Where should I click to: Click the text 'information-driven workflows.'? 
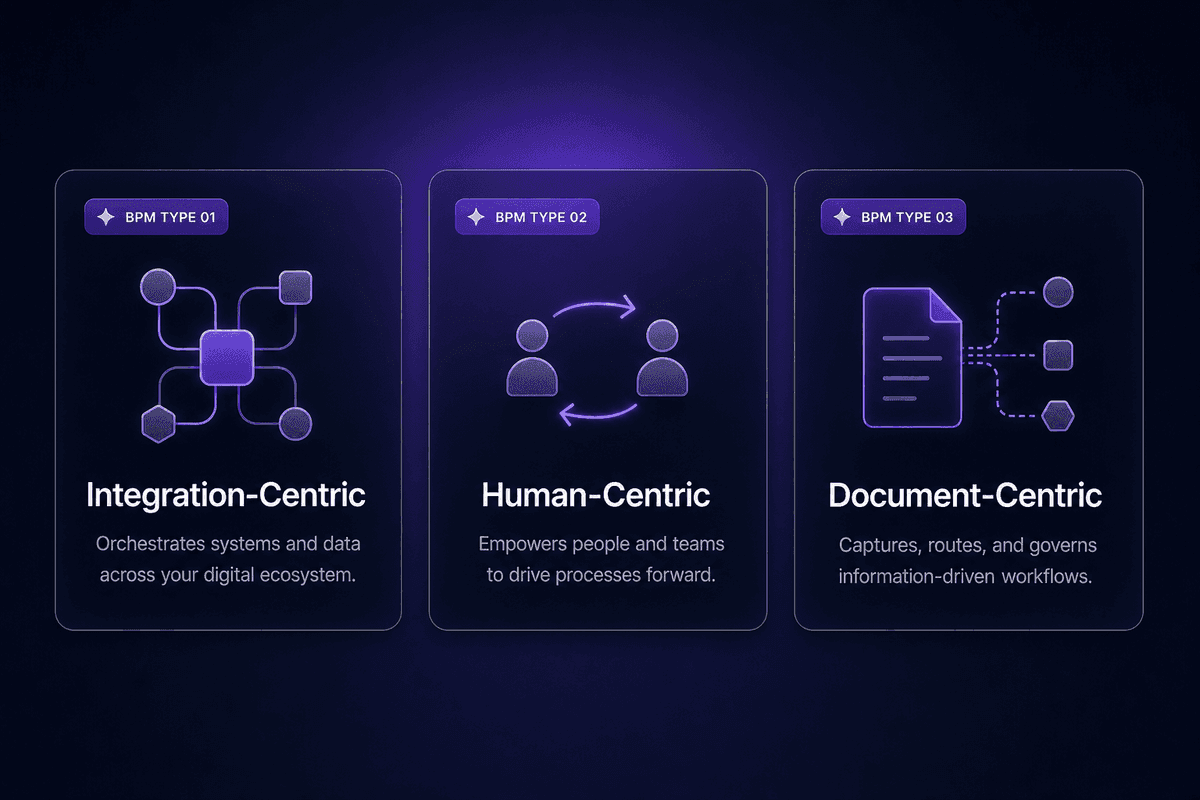pos(967,577)
